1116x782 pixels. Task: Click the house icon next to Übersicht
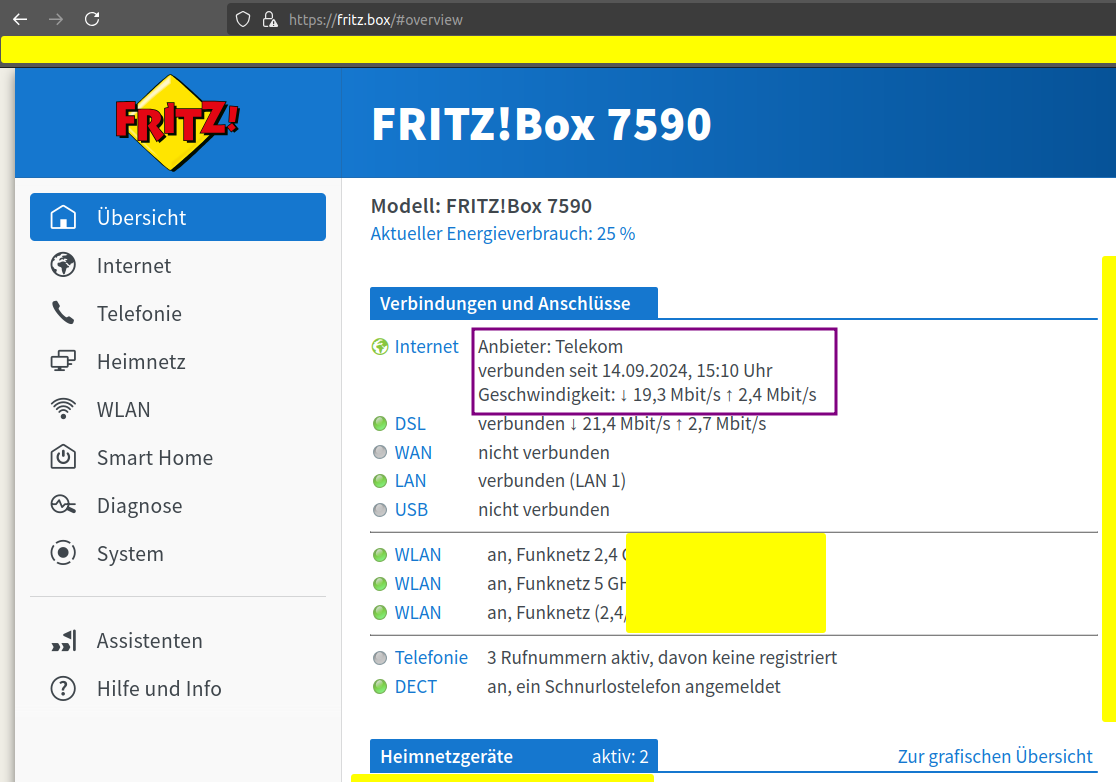(63, 217)
